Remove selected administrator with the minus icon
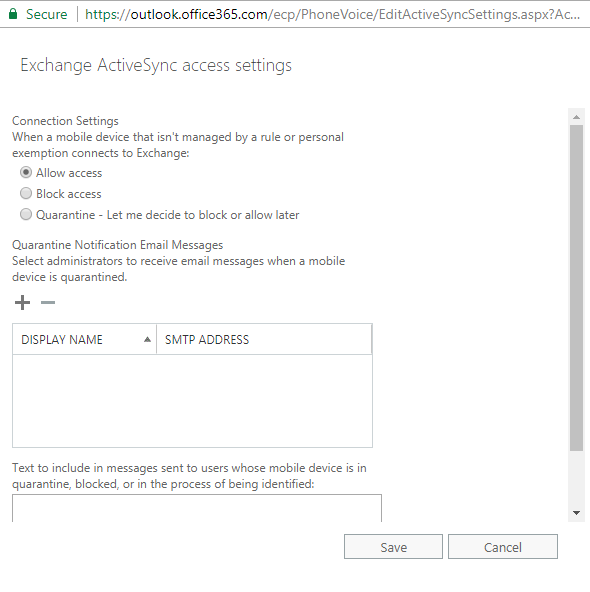The height and width of the screenshot is (592, 590). pyautogui.click(x=48, y=302)
